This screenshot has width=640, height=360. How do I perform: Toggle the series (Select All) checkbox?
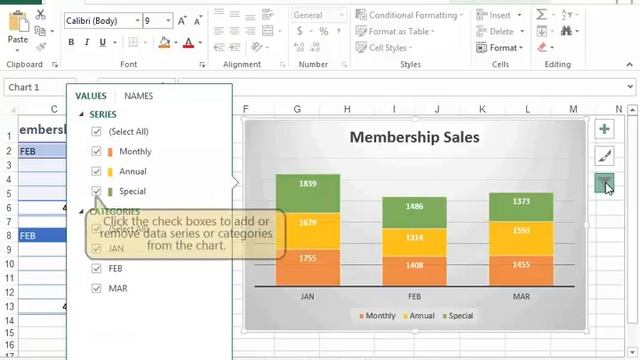pyautogui.click(x=96, y=131)
